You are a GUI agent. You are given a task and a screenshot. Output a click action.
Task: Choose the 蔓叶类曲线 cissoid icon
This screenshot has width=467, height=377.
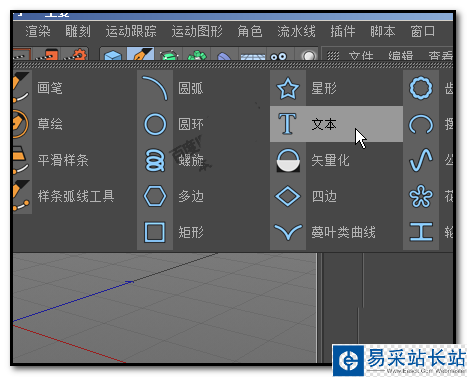point(288,232)
